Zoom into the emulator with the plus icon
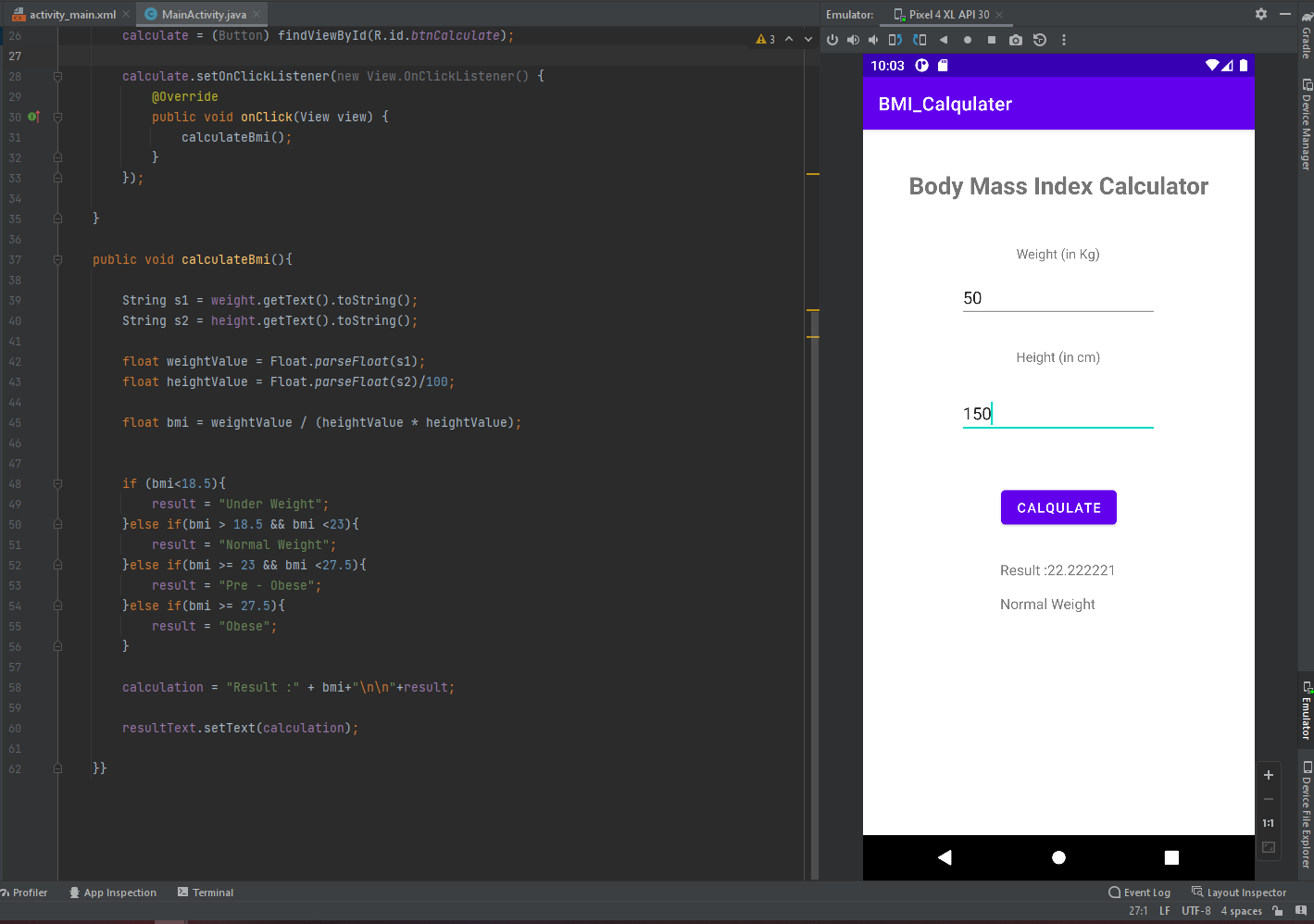 click(1269, 775)
